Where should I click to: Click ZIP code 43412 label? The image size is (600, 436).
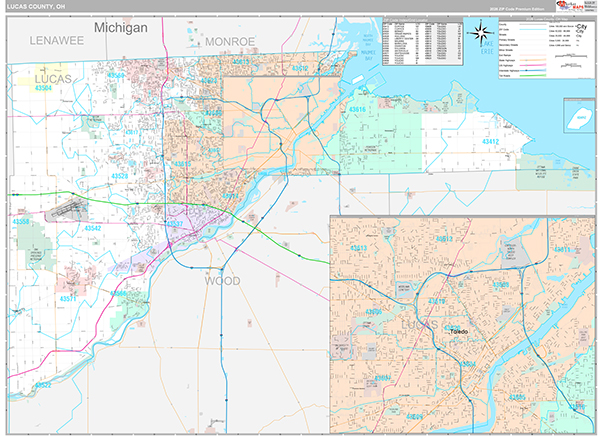[x=490, y=142]
